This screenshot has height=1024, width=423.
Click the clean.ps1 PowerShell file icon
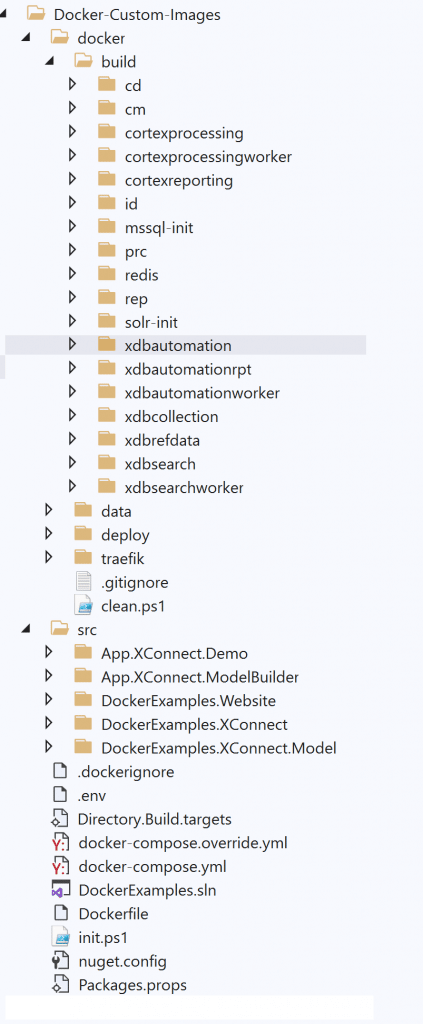(x=84, y=606)
